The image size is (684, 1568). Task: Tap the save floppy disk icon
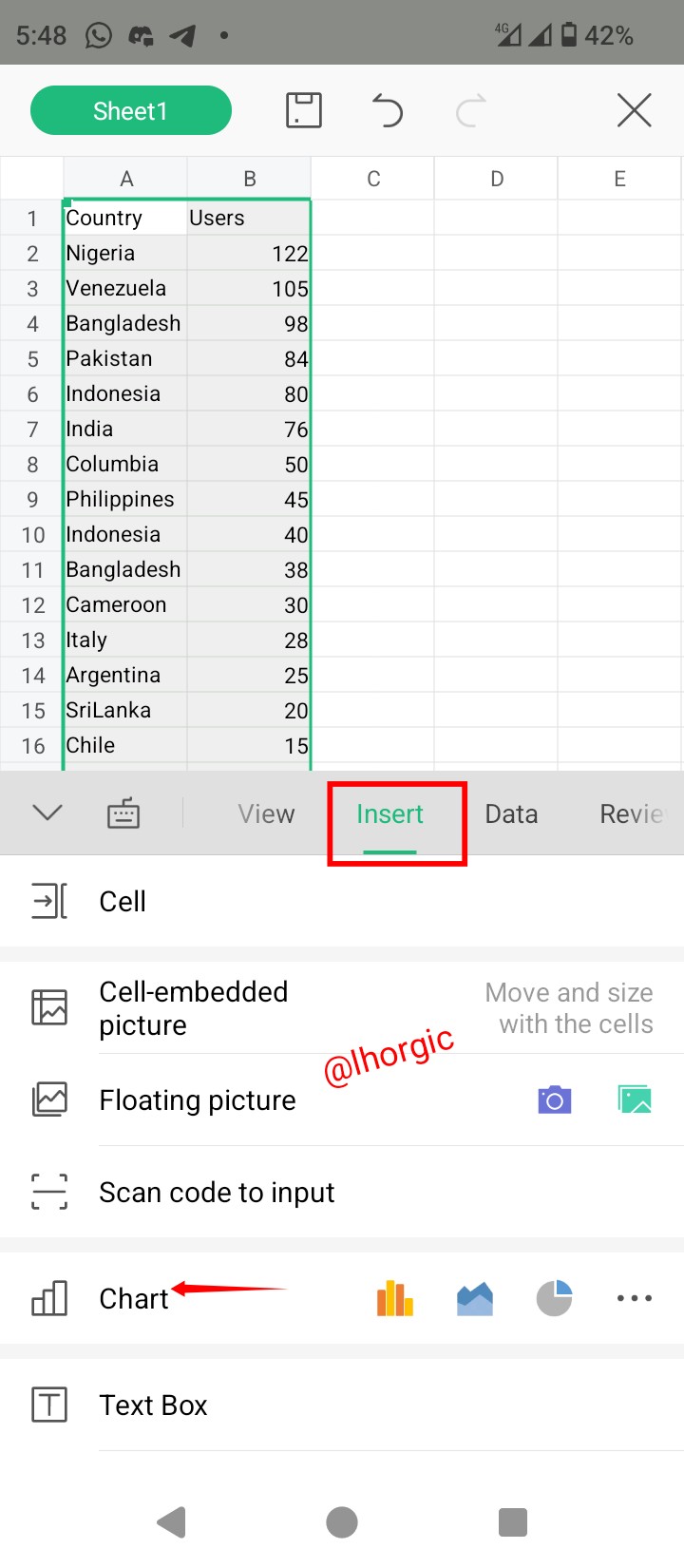pyautogui.click(x=304, y=110)
